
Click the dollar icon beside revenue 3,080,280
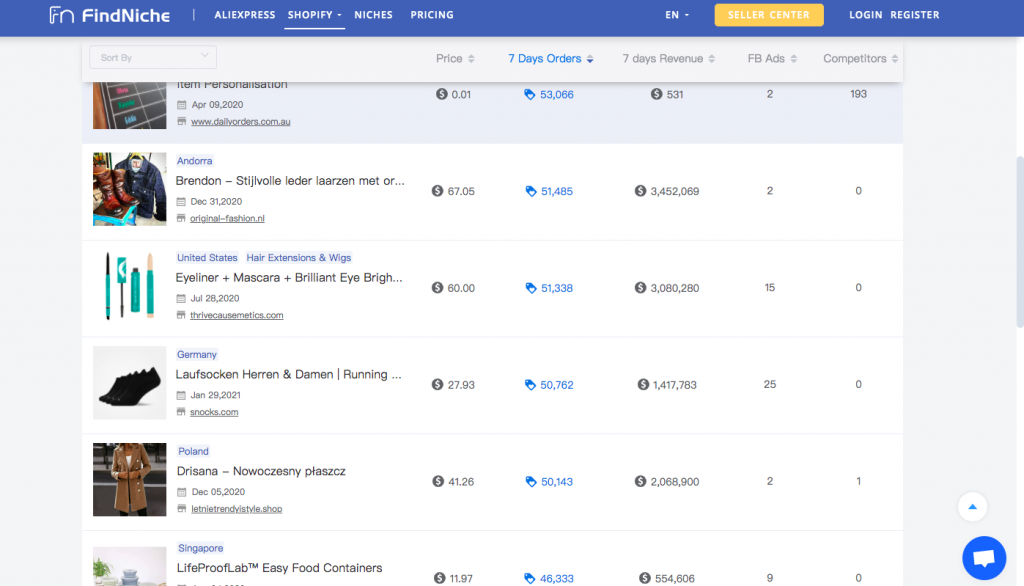[640, 287]
